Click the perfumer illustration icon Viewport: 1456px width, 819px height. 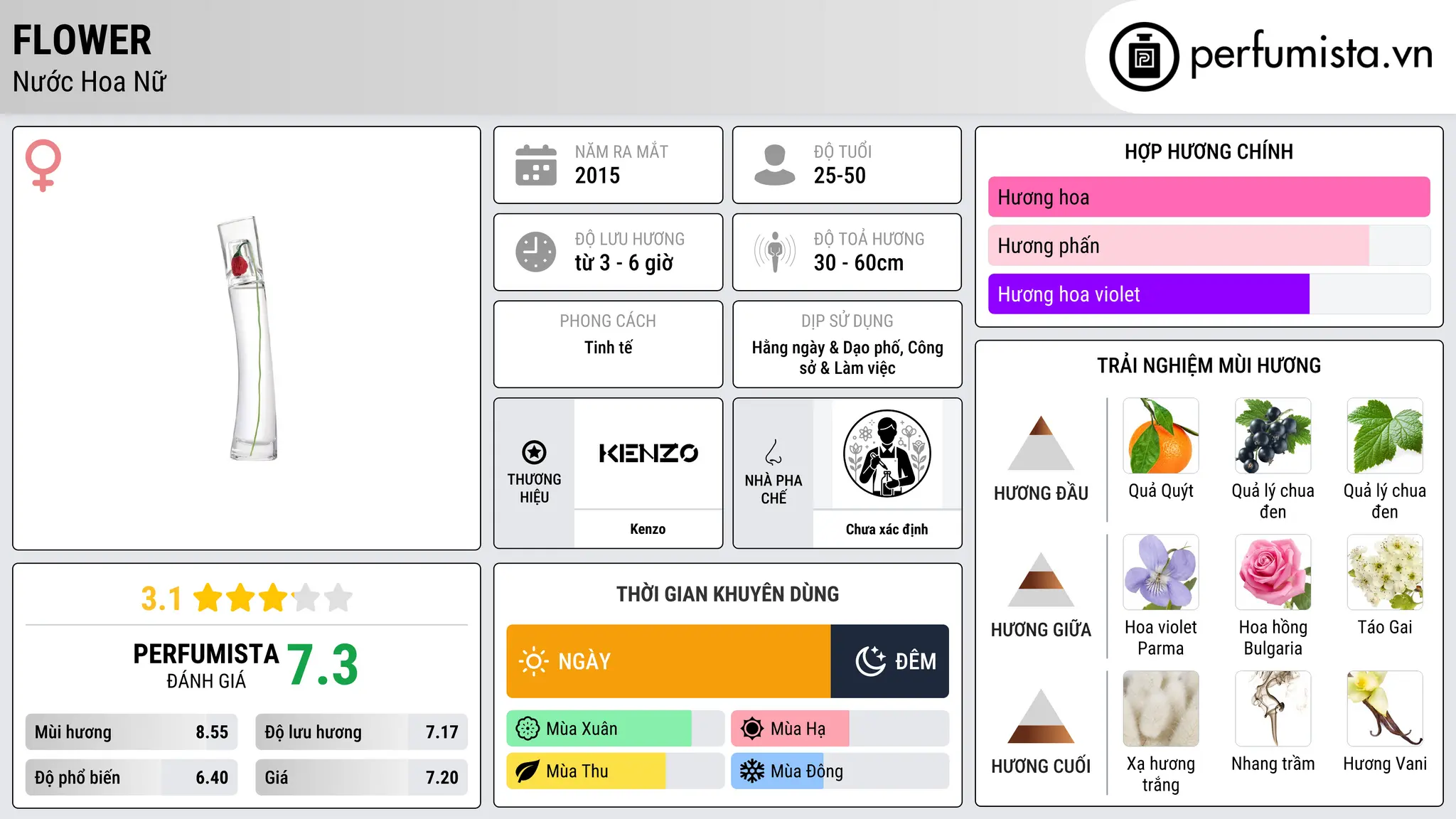887,454
